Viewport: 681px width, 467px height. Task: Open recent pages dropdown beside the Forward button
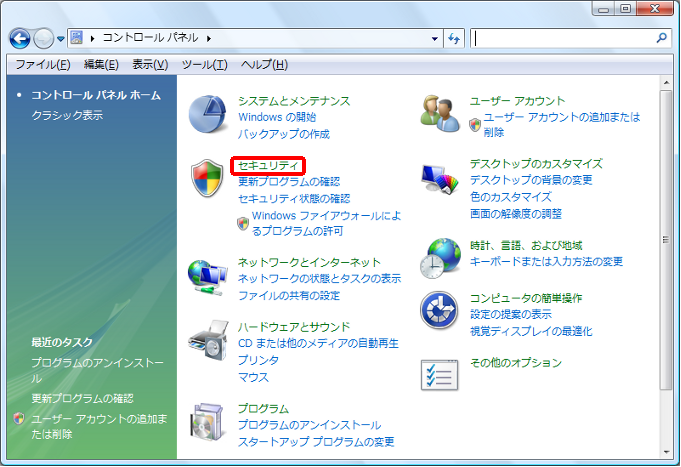[60, 39]
